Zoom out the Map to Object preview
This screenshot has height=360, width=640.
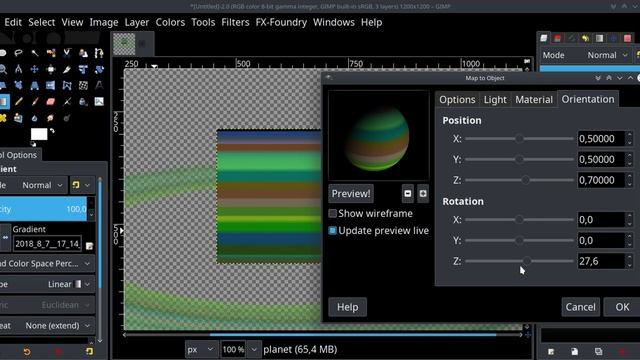pyautogui.click(x=407, y=193)
